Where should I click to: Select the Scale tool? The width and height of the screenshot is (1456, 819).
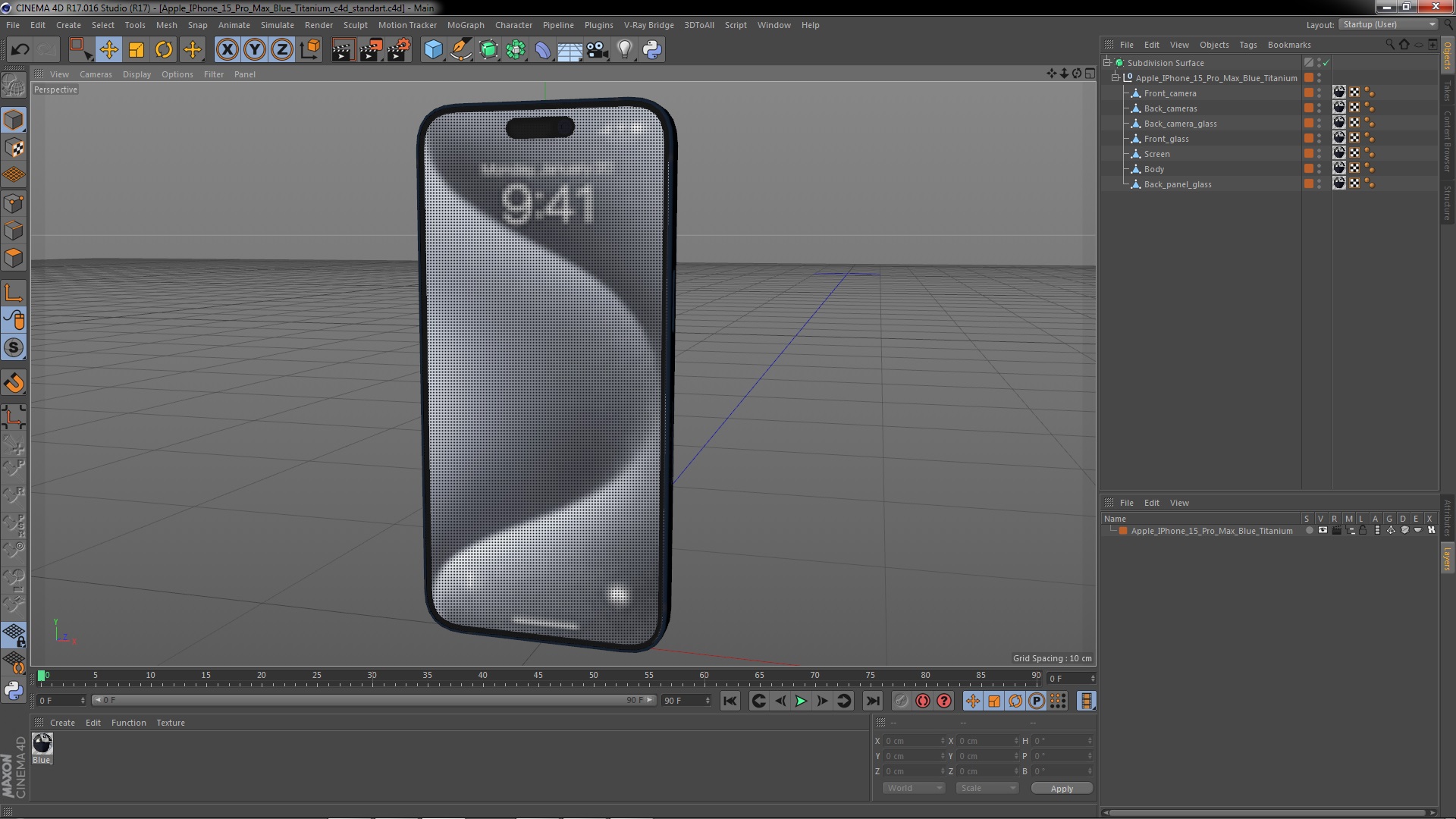pyautogui.click(x=136, y=50)
